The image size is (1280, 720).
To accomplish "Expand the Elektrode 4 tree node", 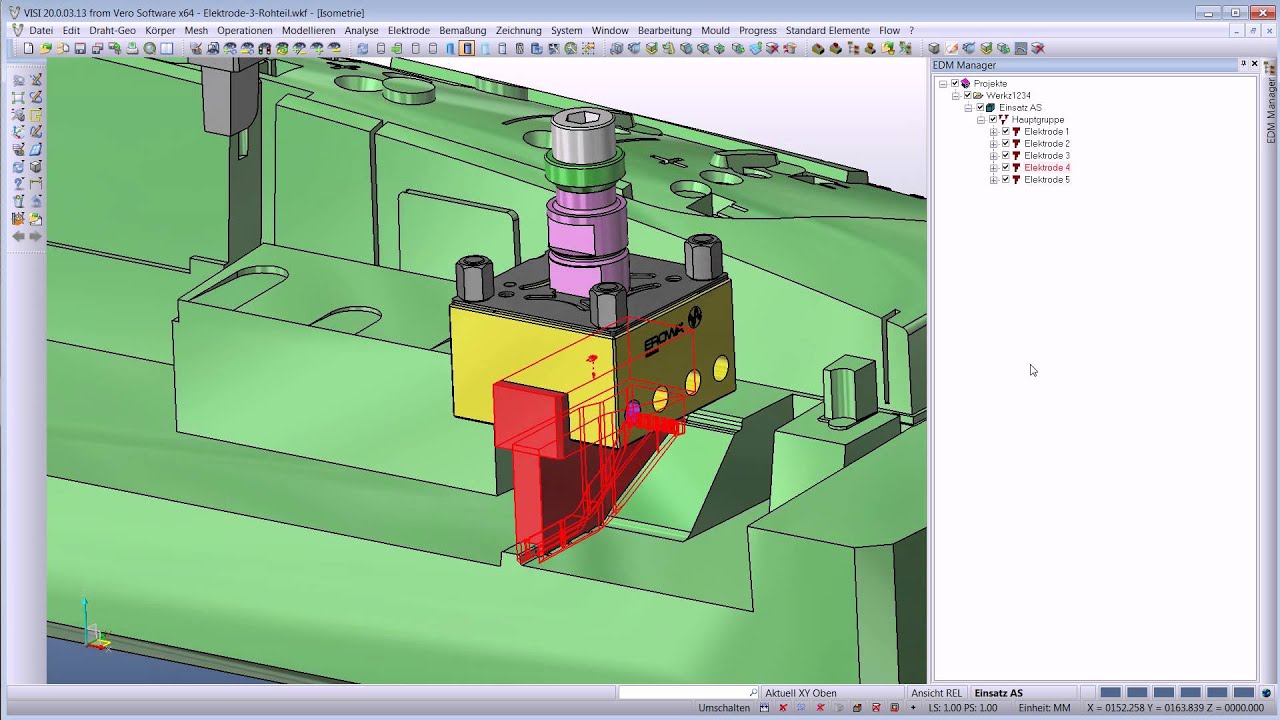I will [x=993, y=167].
